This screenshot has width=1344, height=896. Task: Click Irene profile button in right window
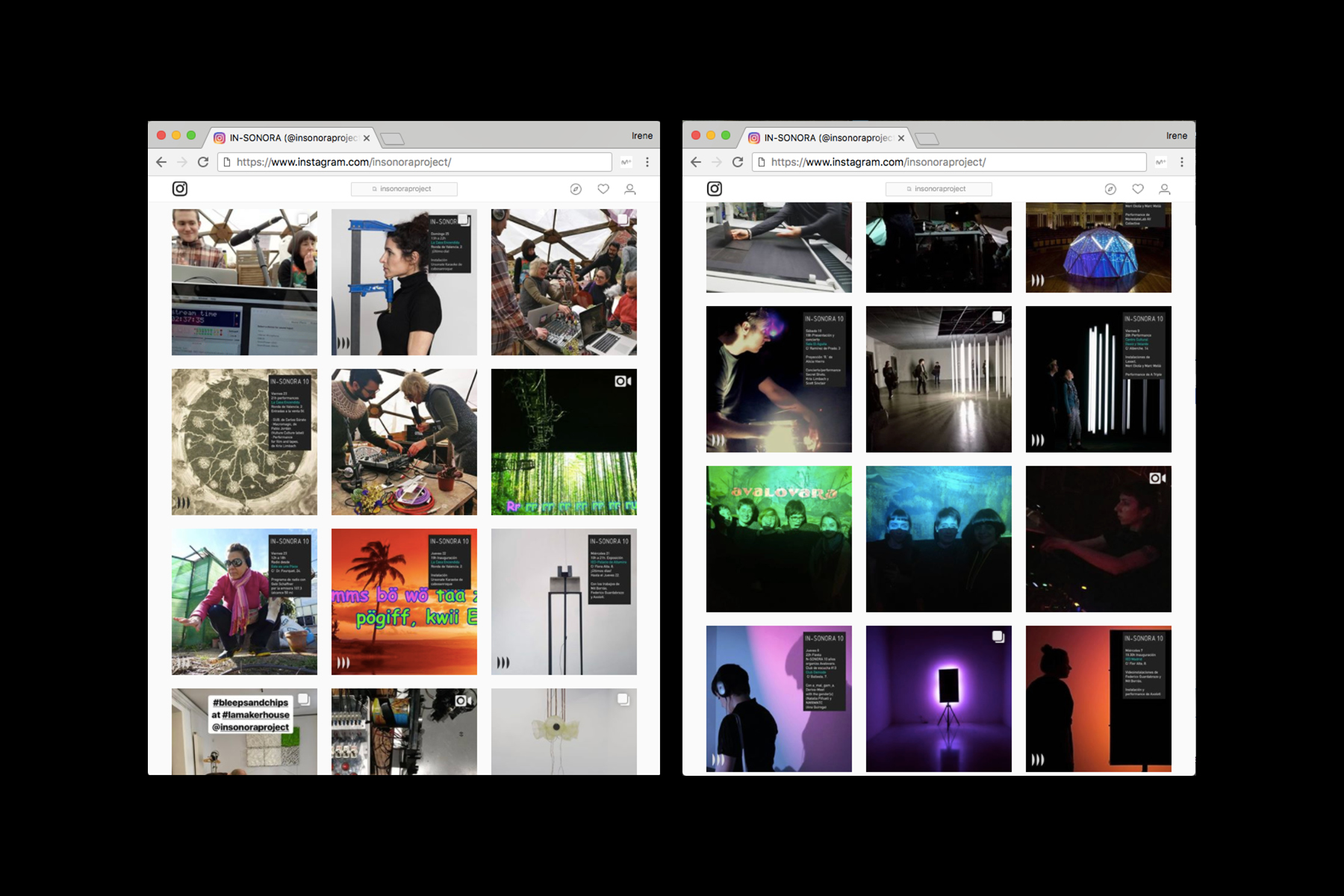pyautogui.click(x=1177, y=136)
